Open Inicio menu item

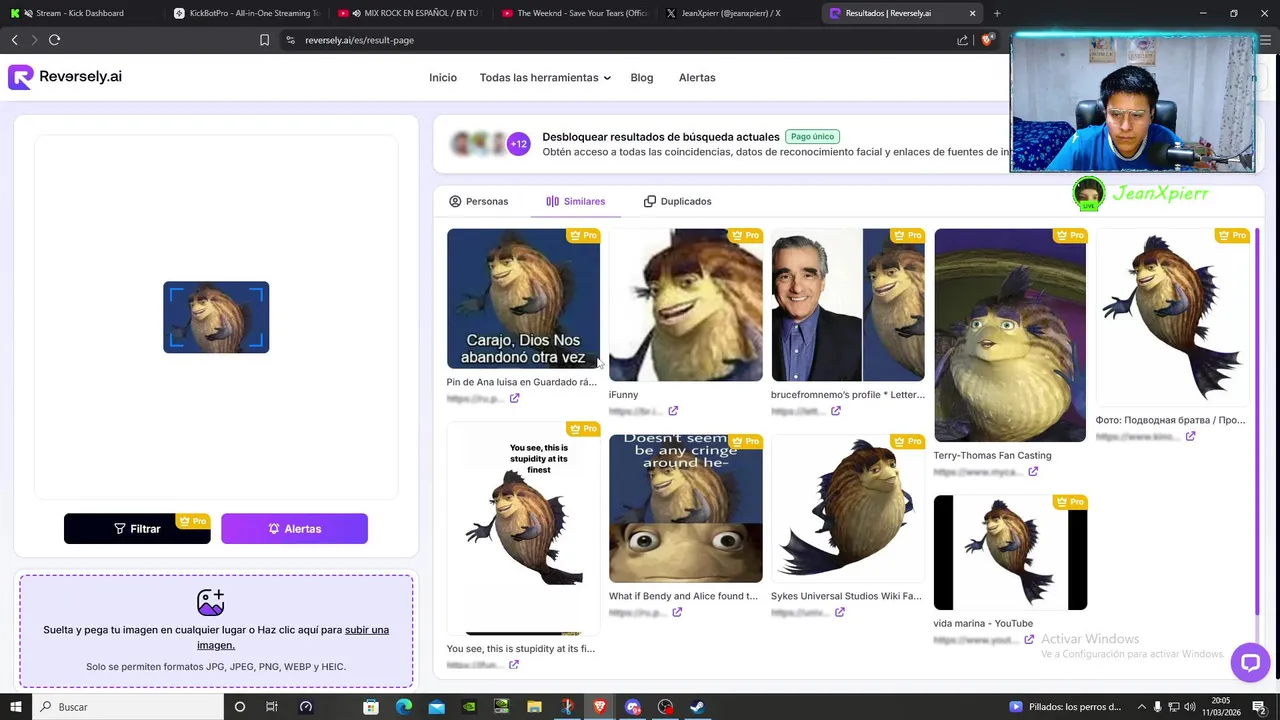point(443,77)
